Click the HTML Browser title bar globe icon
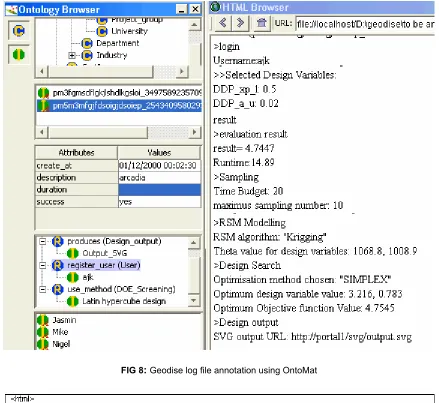The height and width of the screenshot is (403, 439). coord(215,7)
